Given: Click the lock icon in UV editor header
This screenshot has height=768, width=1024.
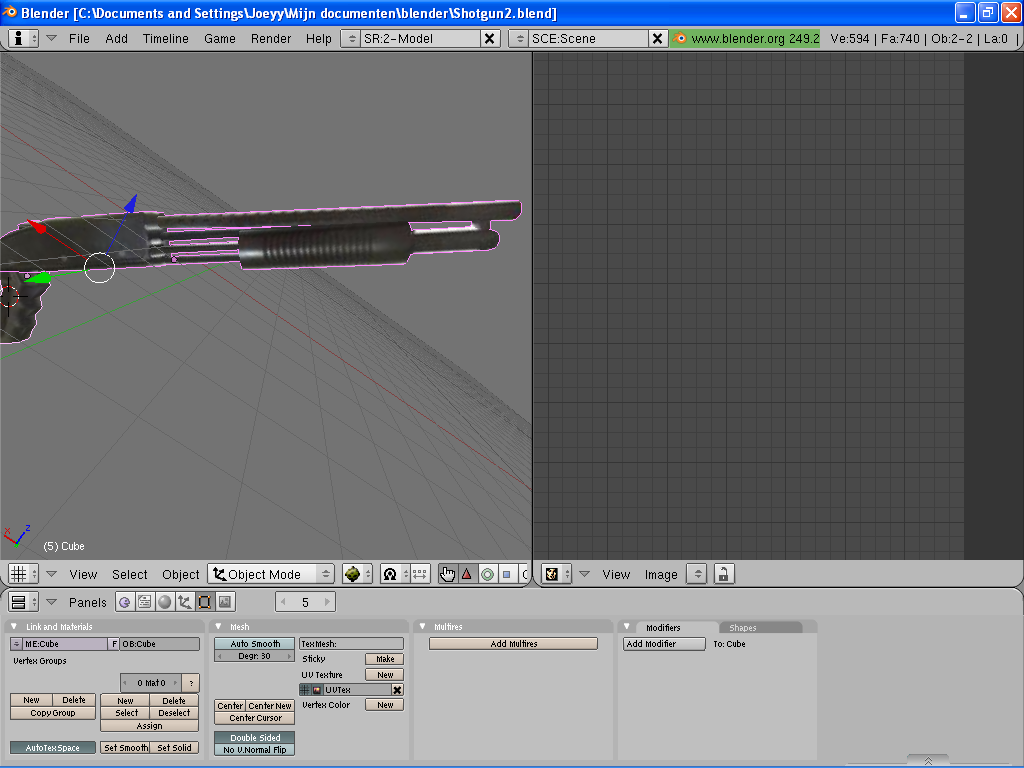Looking at the screenshot, I should (722, 574).
